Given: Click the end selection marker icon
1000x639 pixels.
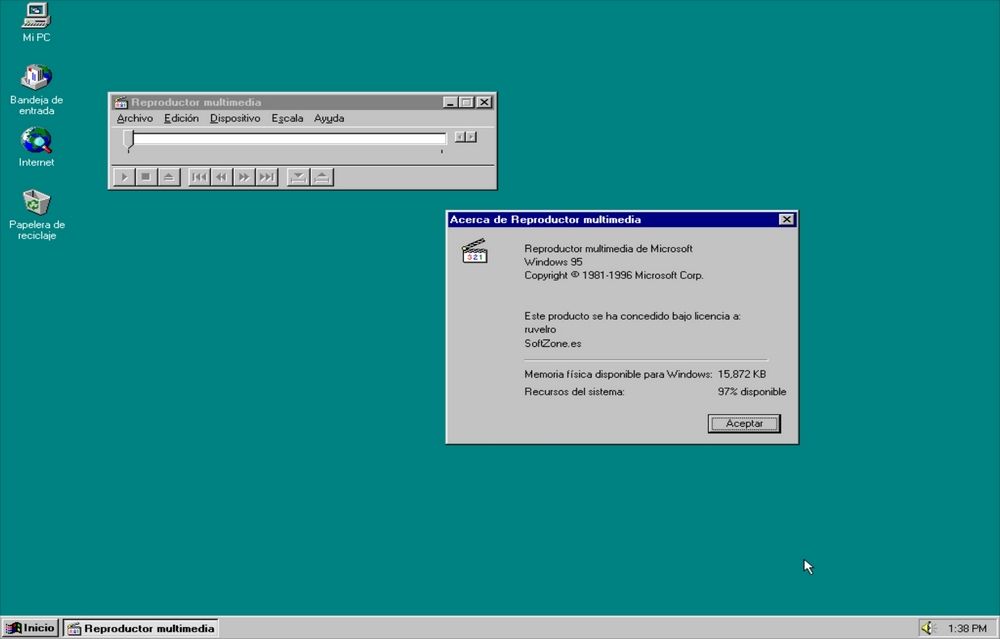Looking at the screenshot, I should (321, 177).
